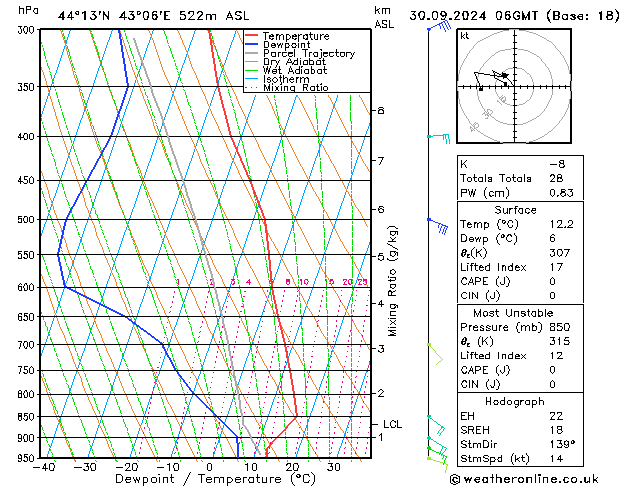Click the K index value -8
Image resolution: width=629 pixels, height=486 pixels.
click(557, 164)
